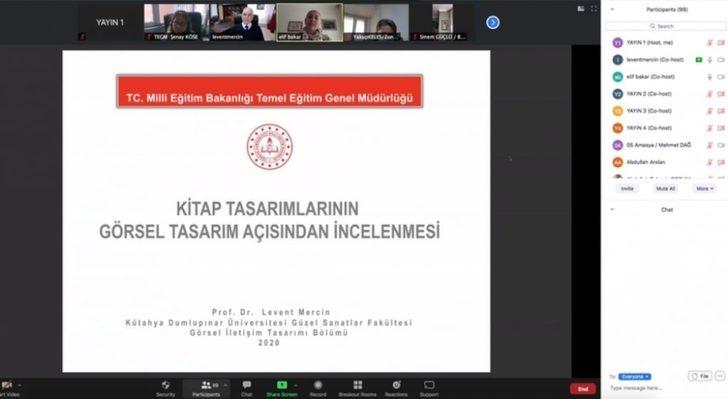This screenshot has height=399, width=728.
Task: Click muted mic for 05 Amasya / Mehmet DAĞ
Action: coord(709,145)
